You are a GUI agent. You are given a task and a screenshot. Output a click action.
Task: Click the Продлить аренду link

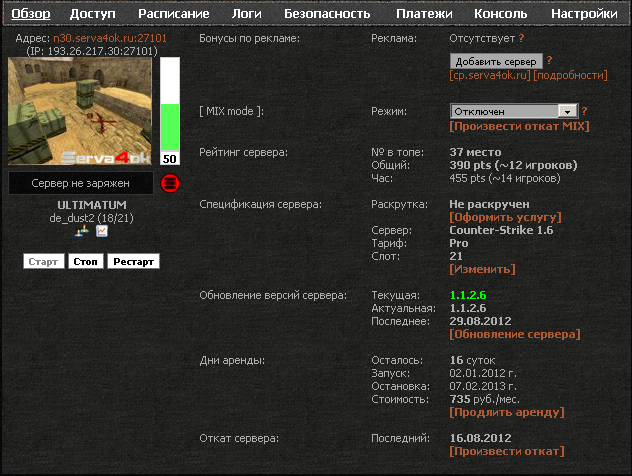click(x=507, y=412)
